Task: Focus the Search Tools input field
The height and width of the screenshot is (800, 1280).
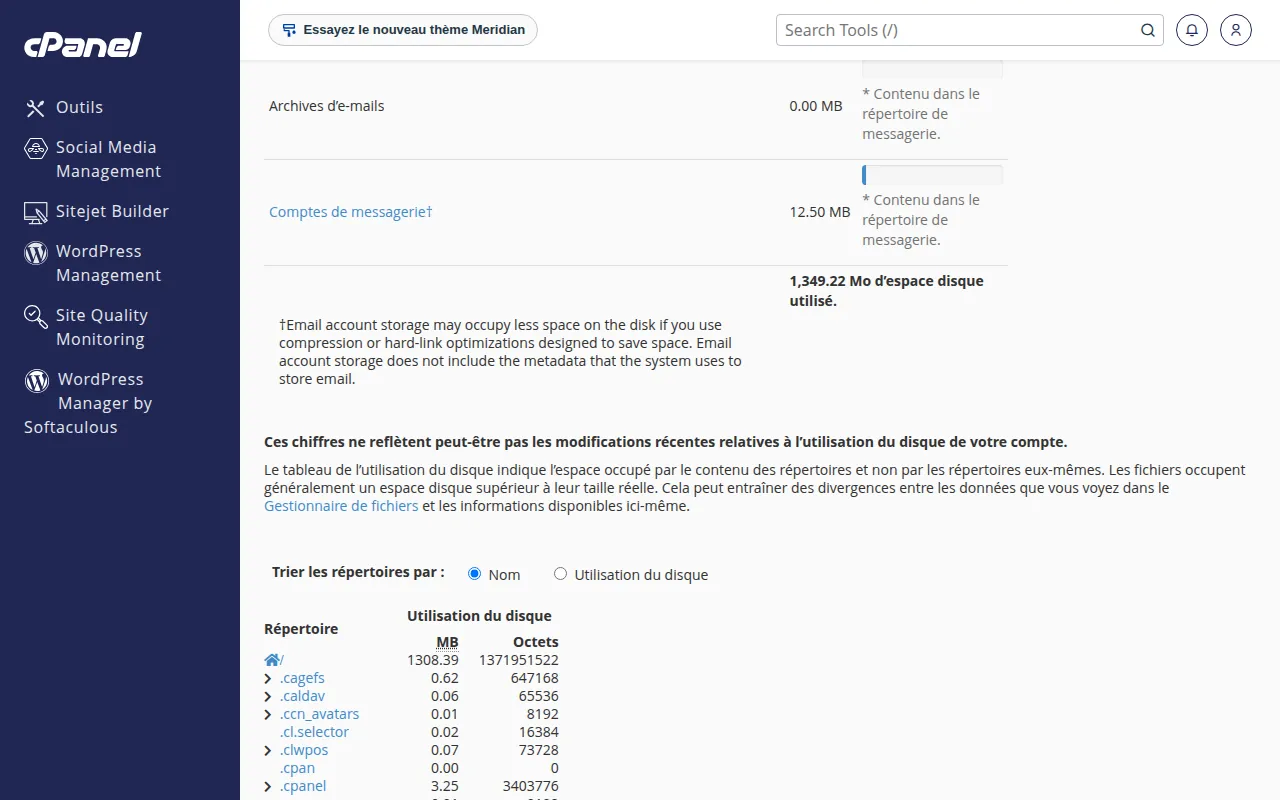Action: 960,30
